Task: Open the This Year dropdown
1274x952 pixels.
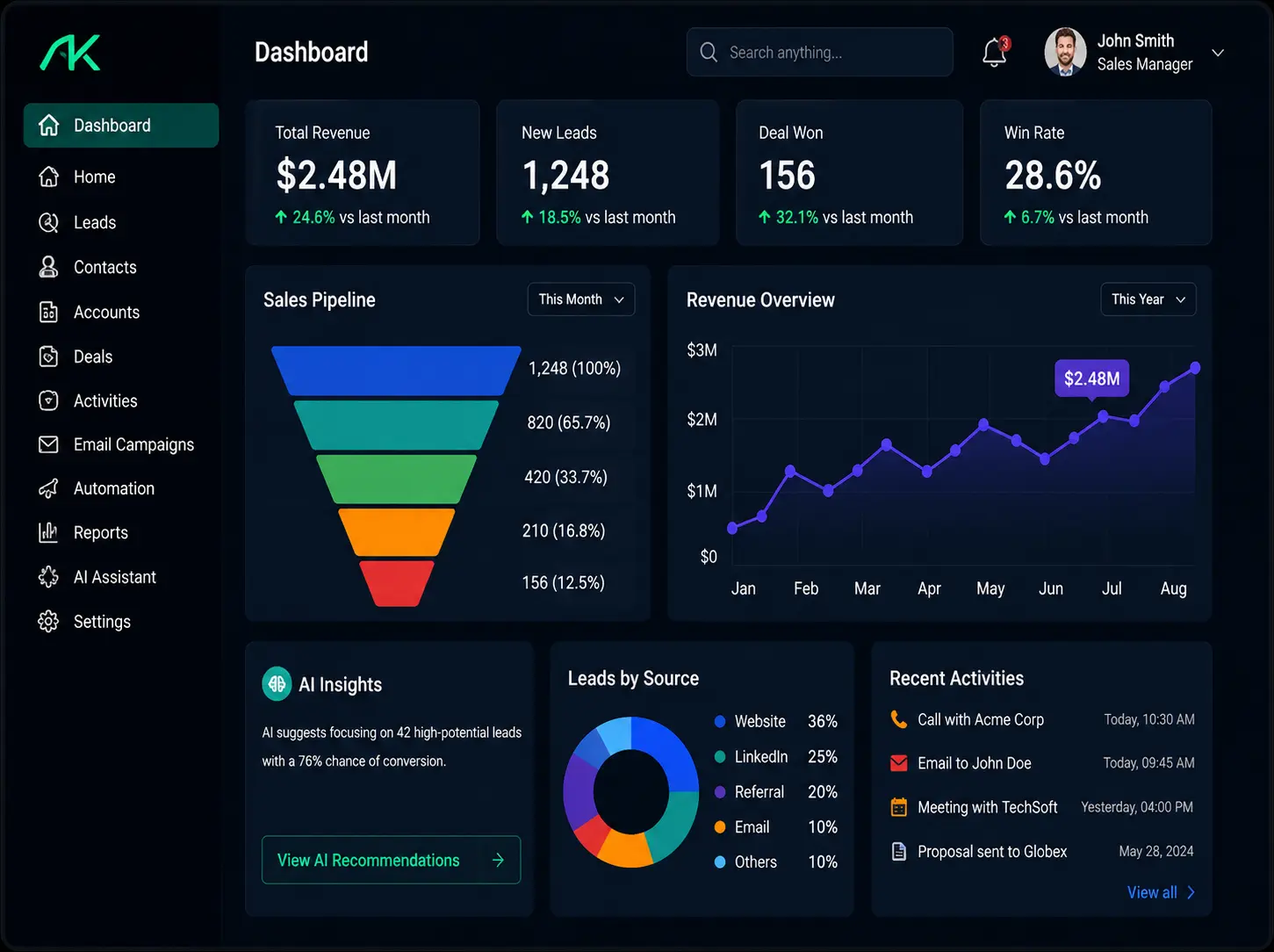Action: click(1148, 299)
